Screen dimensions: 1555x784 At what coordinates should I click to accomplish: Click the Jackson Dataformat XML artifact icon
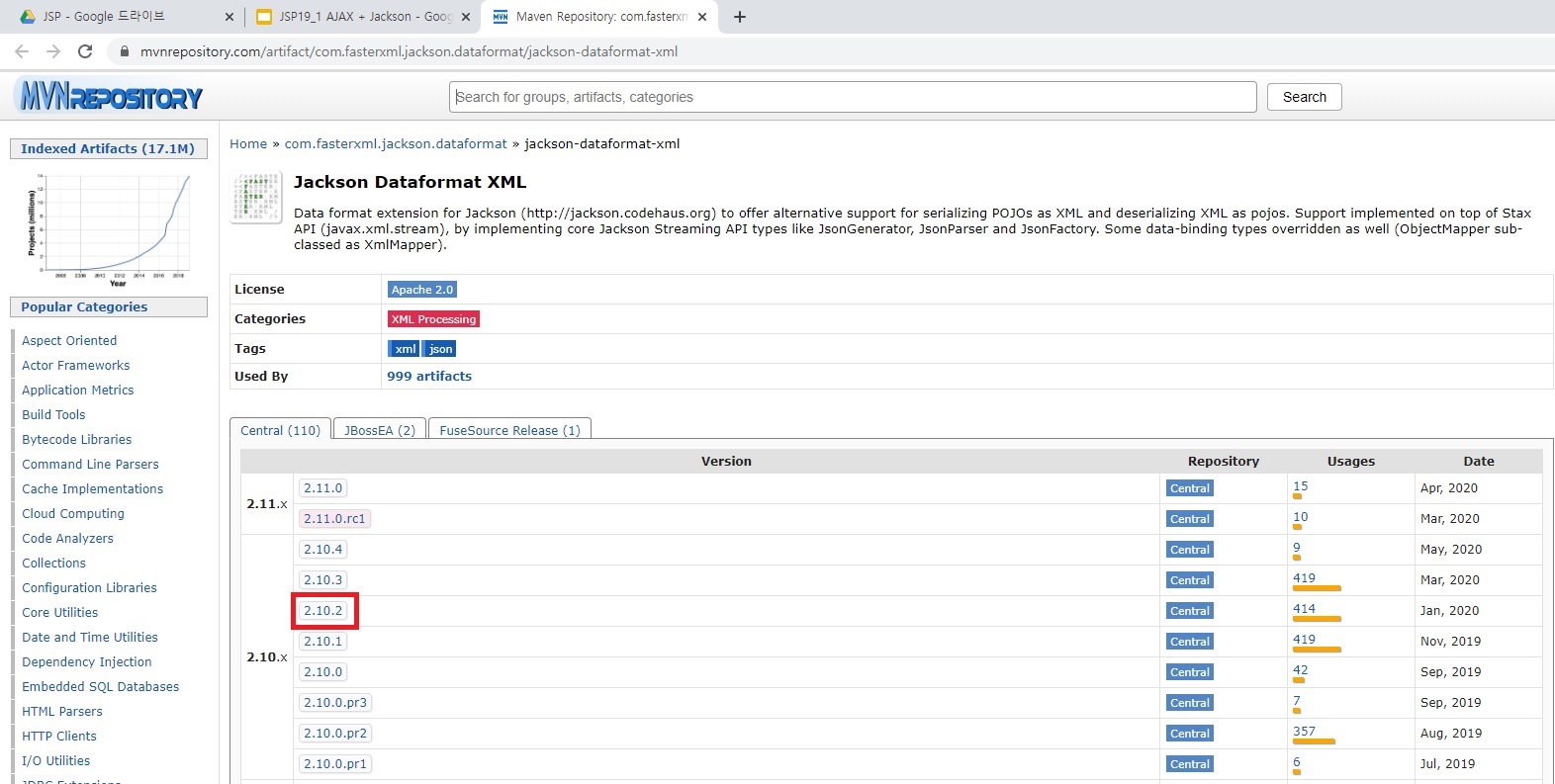256,197
